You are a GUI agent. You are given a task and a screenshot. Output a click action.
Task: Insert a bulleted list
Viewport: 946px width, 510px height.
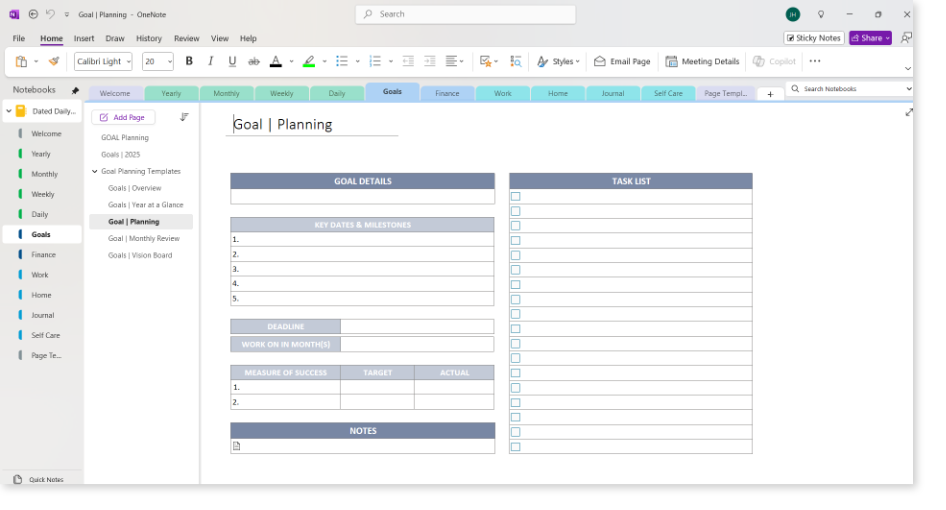click(342, 61)
